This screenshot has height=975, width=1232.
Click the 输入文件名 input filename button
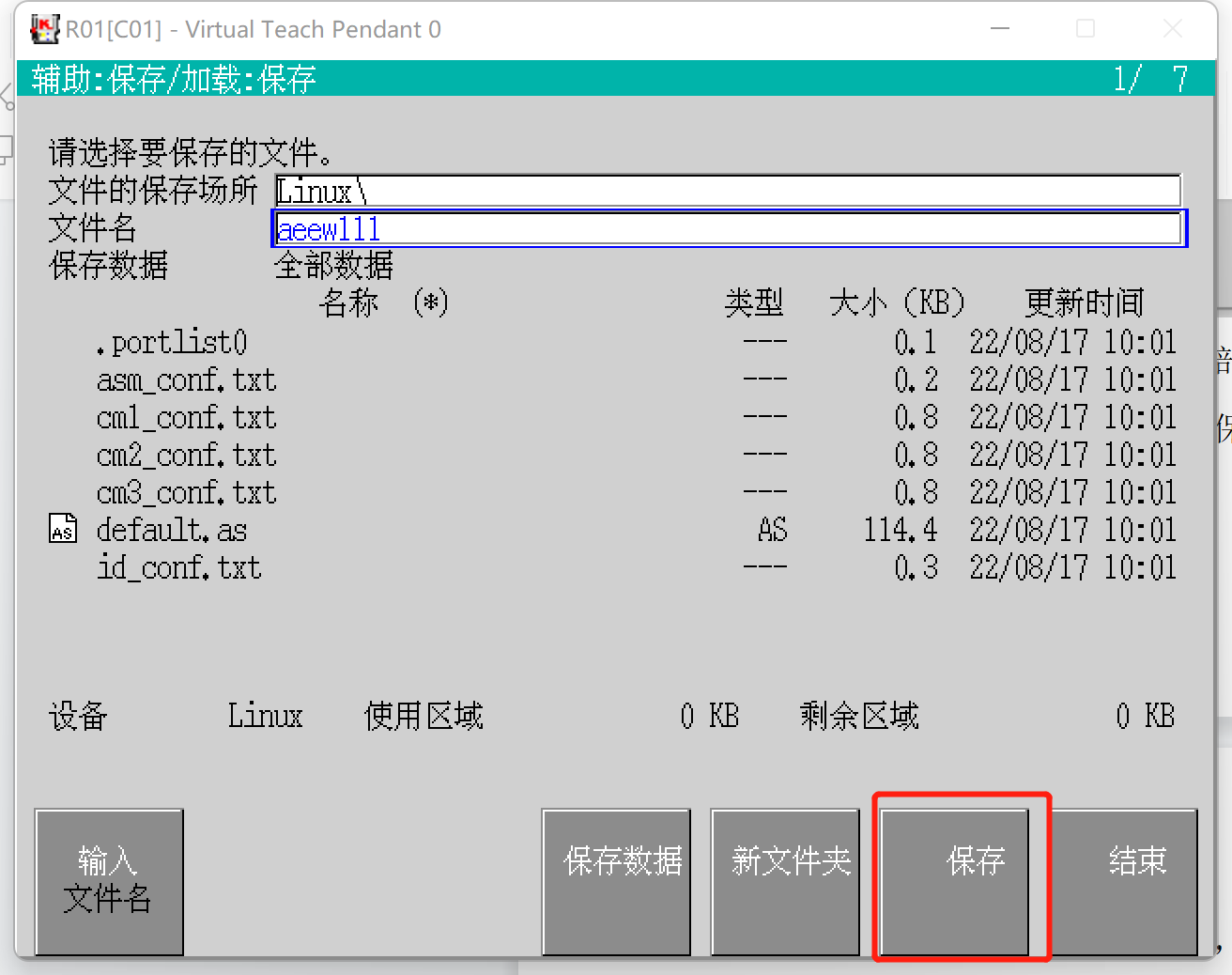pyautogui.click(x=109, y=881)
